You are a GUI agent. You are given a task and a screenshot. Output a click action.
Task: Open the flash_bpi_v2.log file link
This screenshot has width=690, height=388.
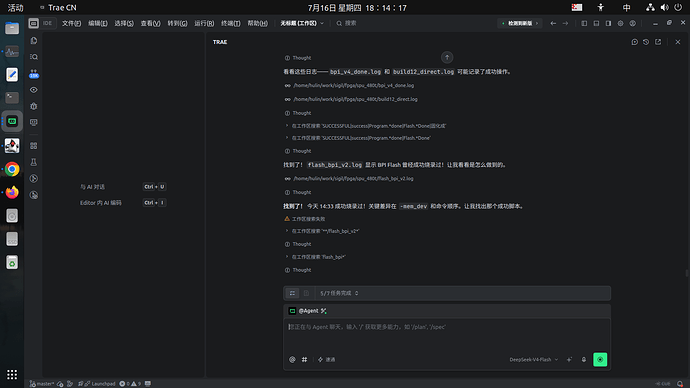(x=353, y=179)
